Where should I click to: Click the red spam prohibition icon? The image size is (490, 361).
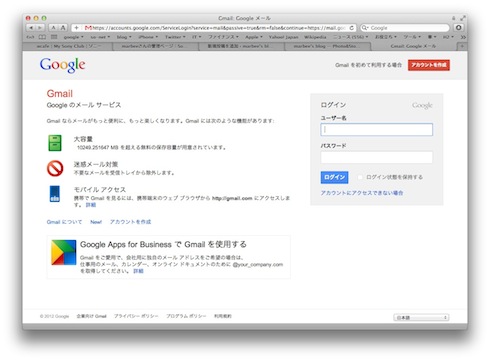(55, 168)
